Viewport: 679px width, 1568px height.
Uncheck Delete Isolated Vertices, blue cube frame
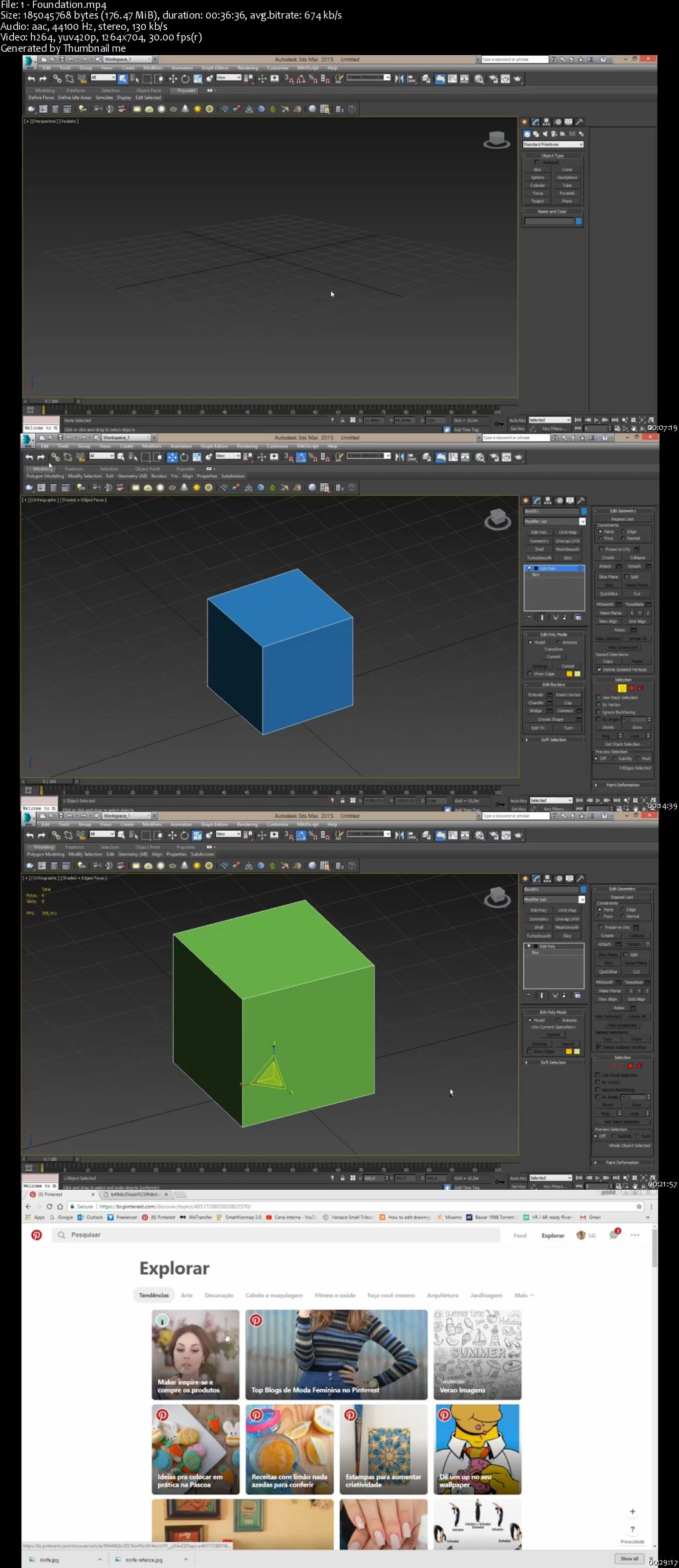pos(599,670)
